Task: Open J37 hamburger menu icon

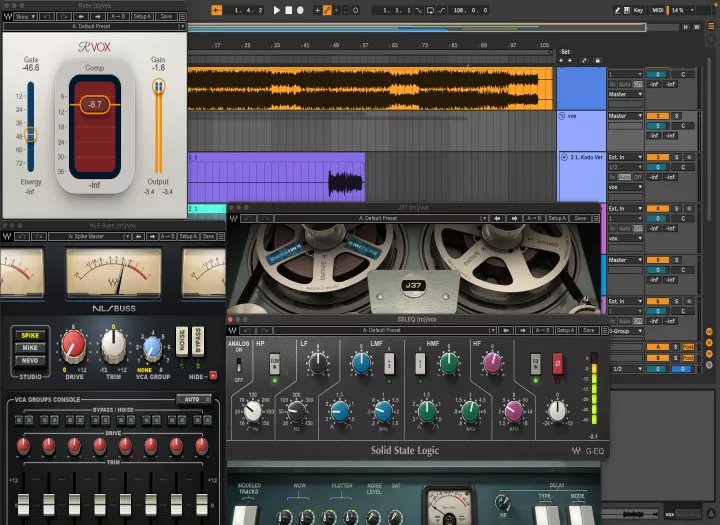Action: (596, 219)
